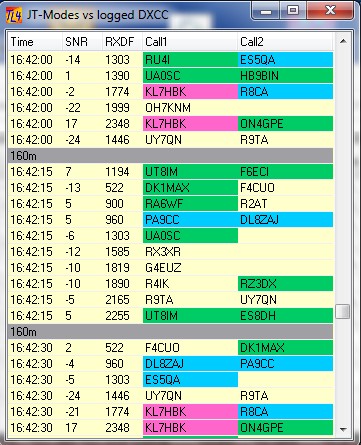
Task: Select DL8ZAJ in the 16:42:30 row
Action: click(x=190, y=364)
